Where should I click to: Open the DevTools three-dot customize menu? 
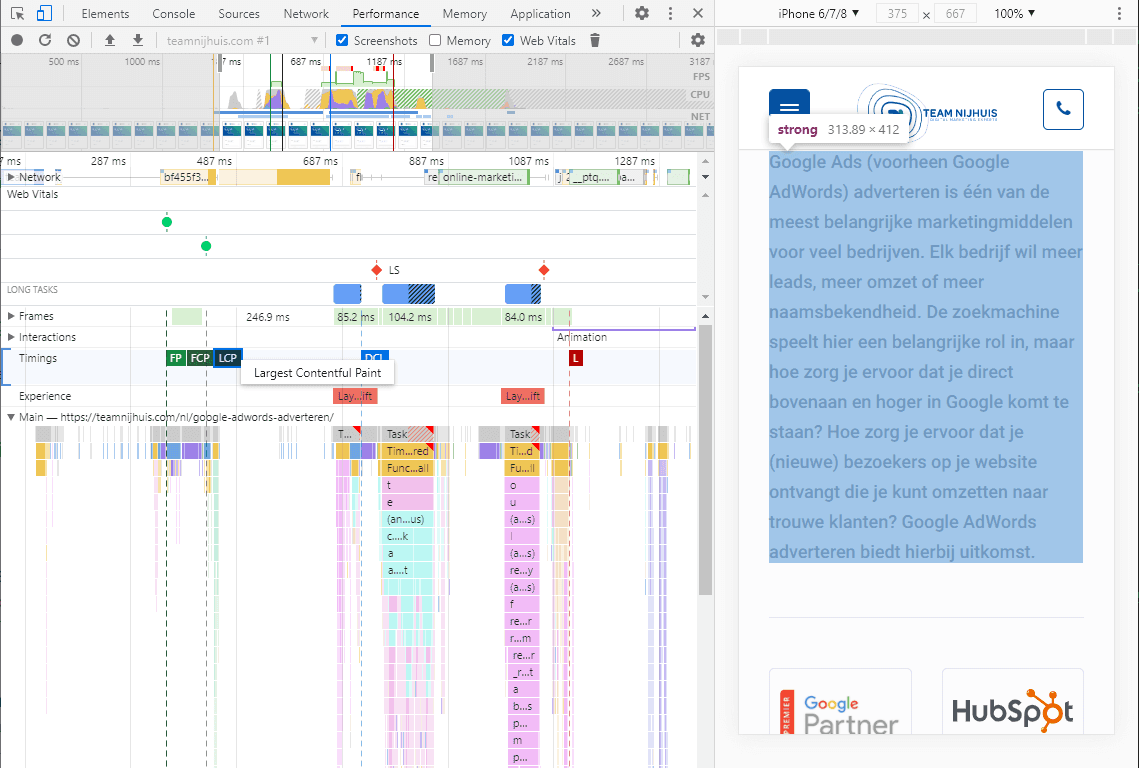tap(670, 13)
